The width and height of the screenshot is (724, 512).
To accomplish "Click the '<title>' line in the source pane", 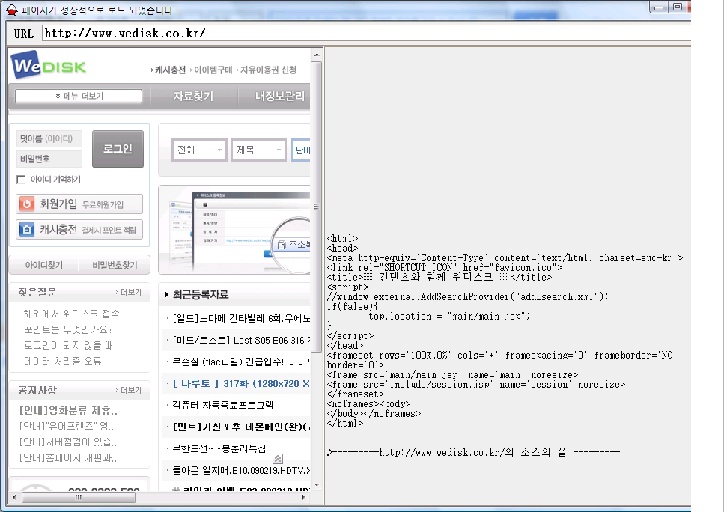I will pos(439,277).
